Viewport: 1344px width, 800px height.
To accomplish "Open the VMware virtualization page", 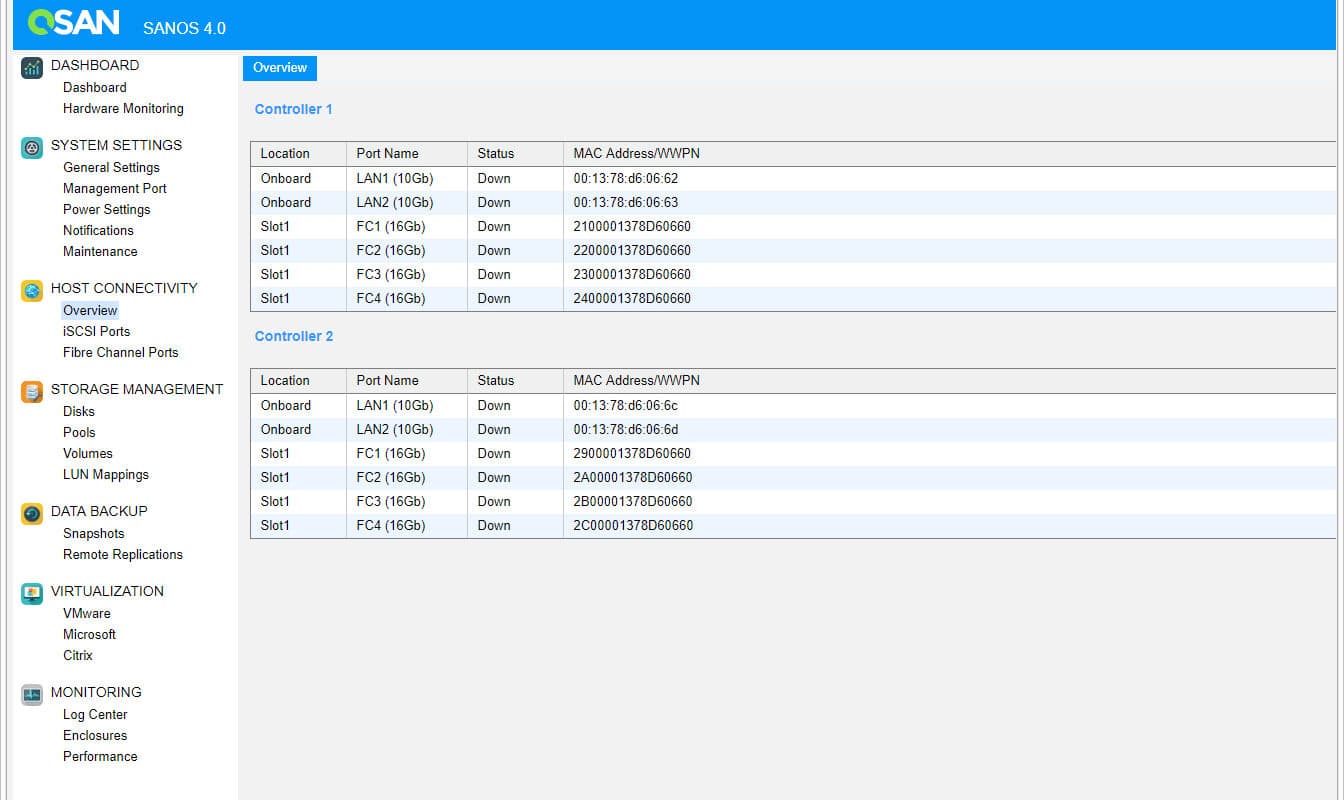I will click(87, 613).
